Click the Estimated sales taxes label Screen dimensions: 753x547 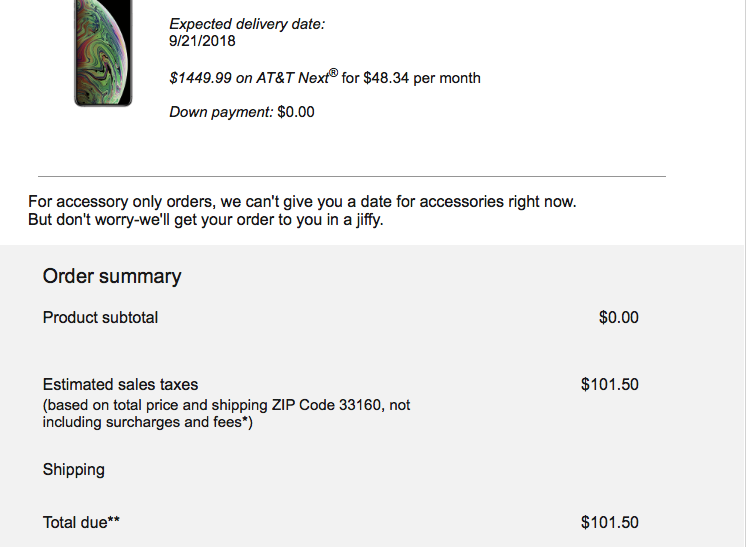[x=120, y=385]
